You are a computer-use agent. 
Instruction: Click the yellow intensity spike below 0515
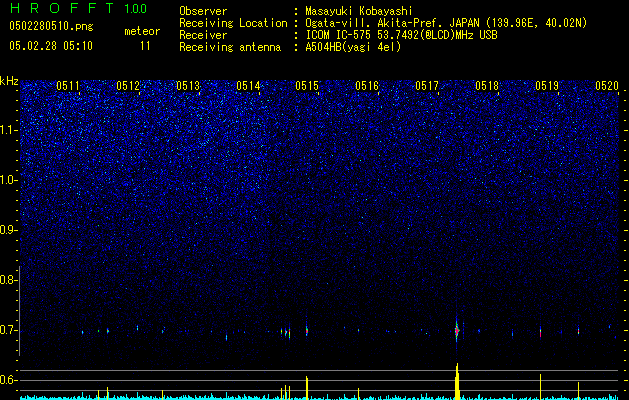[307, 388]
